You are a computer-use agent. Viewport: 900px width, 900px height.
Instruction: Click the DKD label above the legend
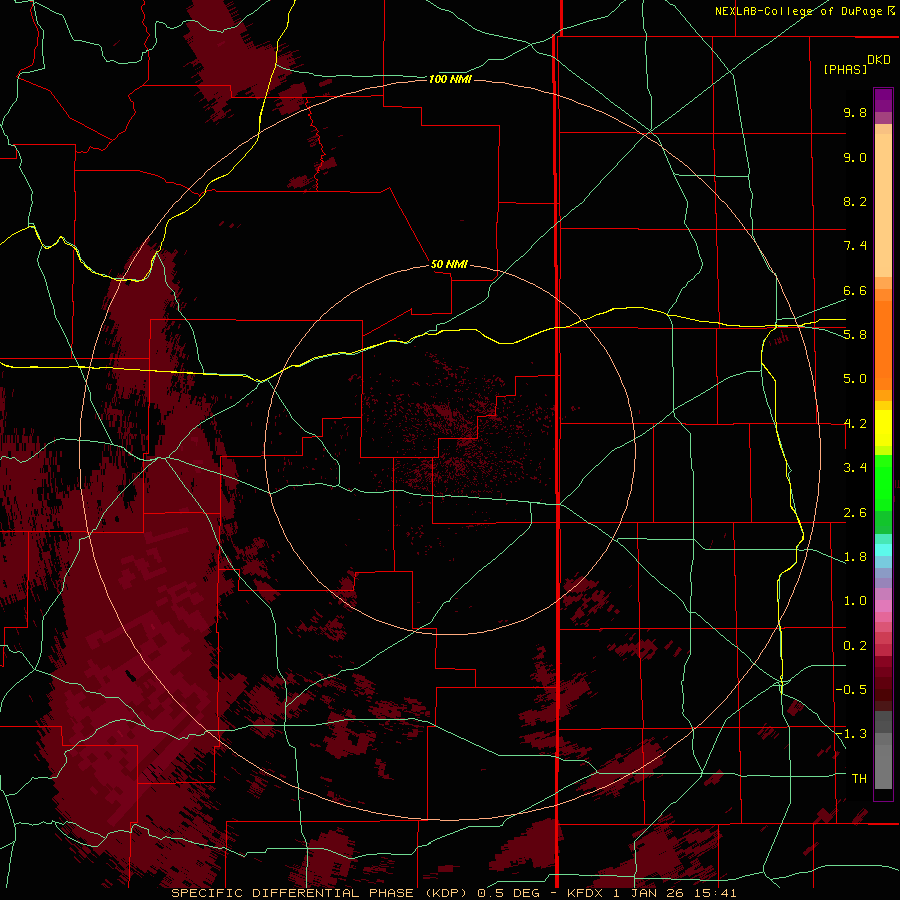pos(879,60)
